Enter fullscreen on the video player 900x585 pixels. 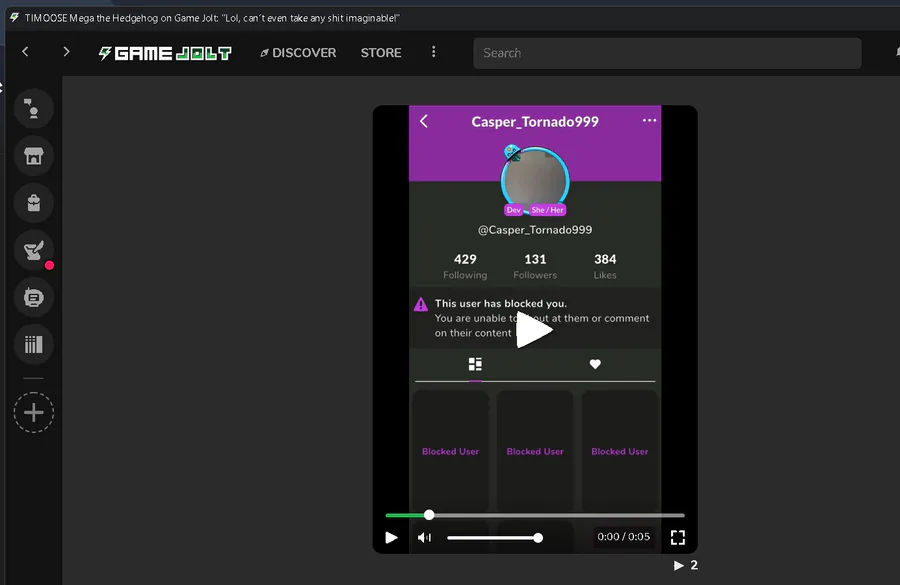coord(678,537)
